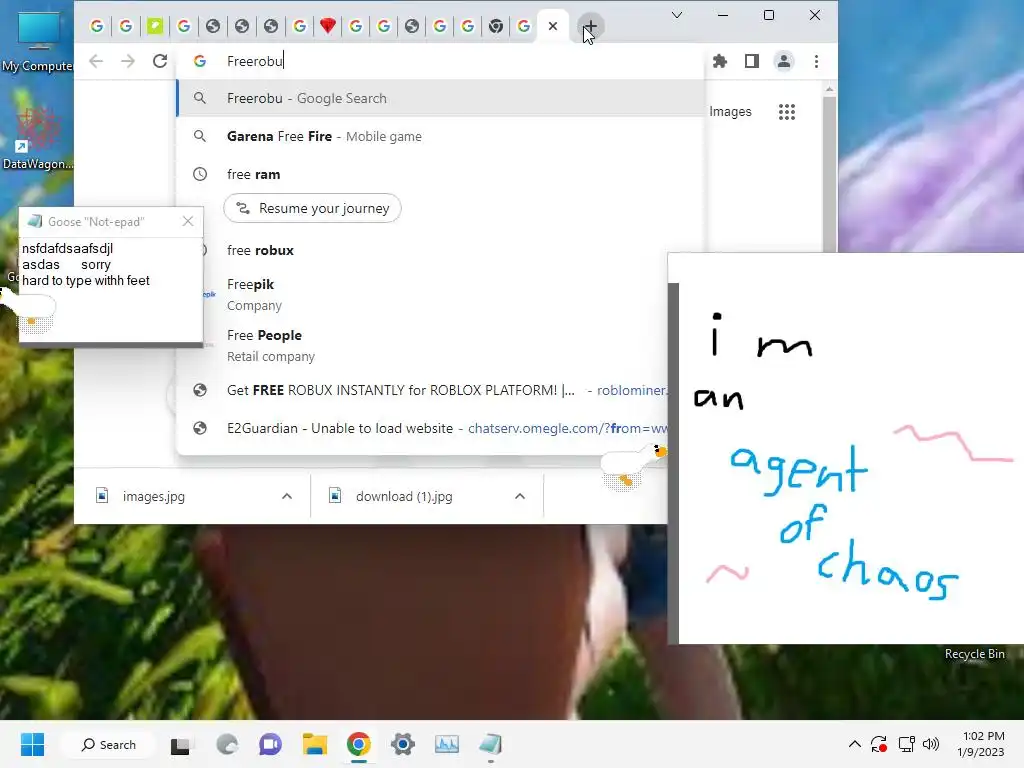This screenshot has width=1024, height=768.
Task: Switch to the red gem icon tab
Action: [x=328, y=26]
